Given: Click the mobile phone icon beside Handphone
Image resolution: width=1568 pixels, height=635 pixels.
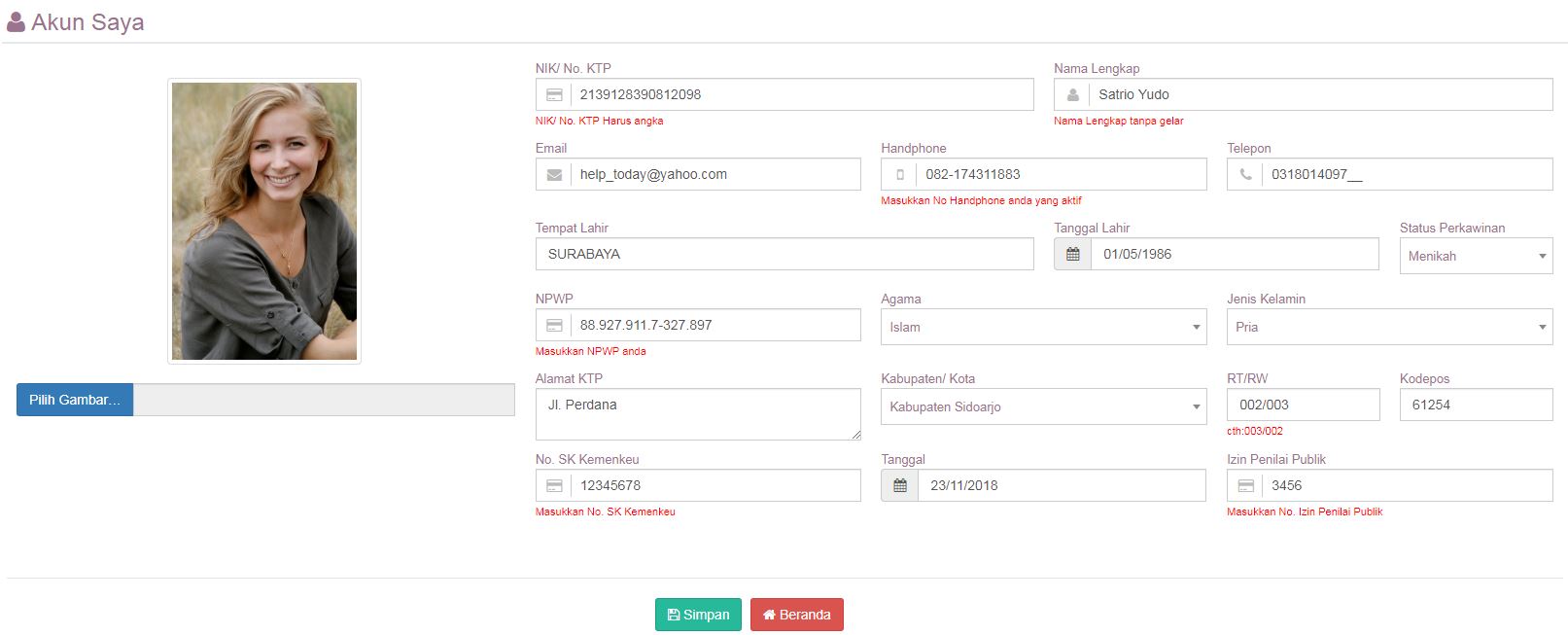Looking at the screenshot, I should click(899, 175).
